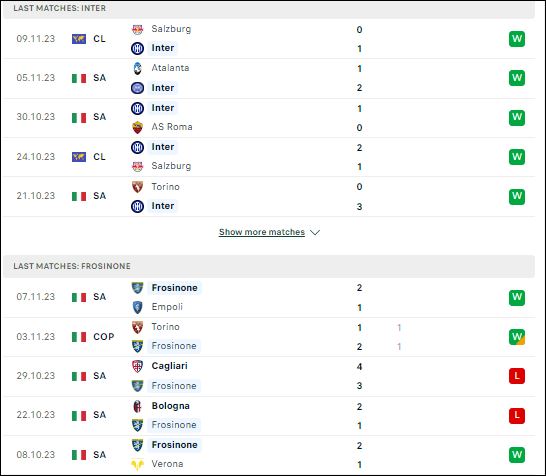Open the Salzburg team name in 24.10.23 match

coord(171,166)
